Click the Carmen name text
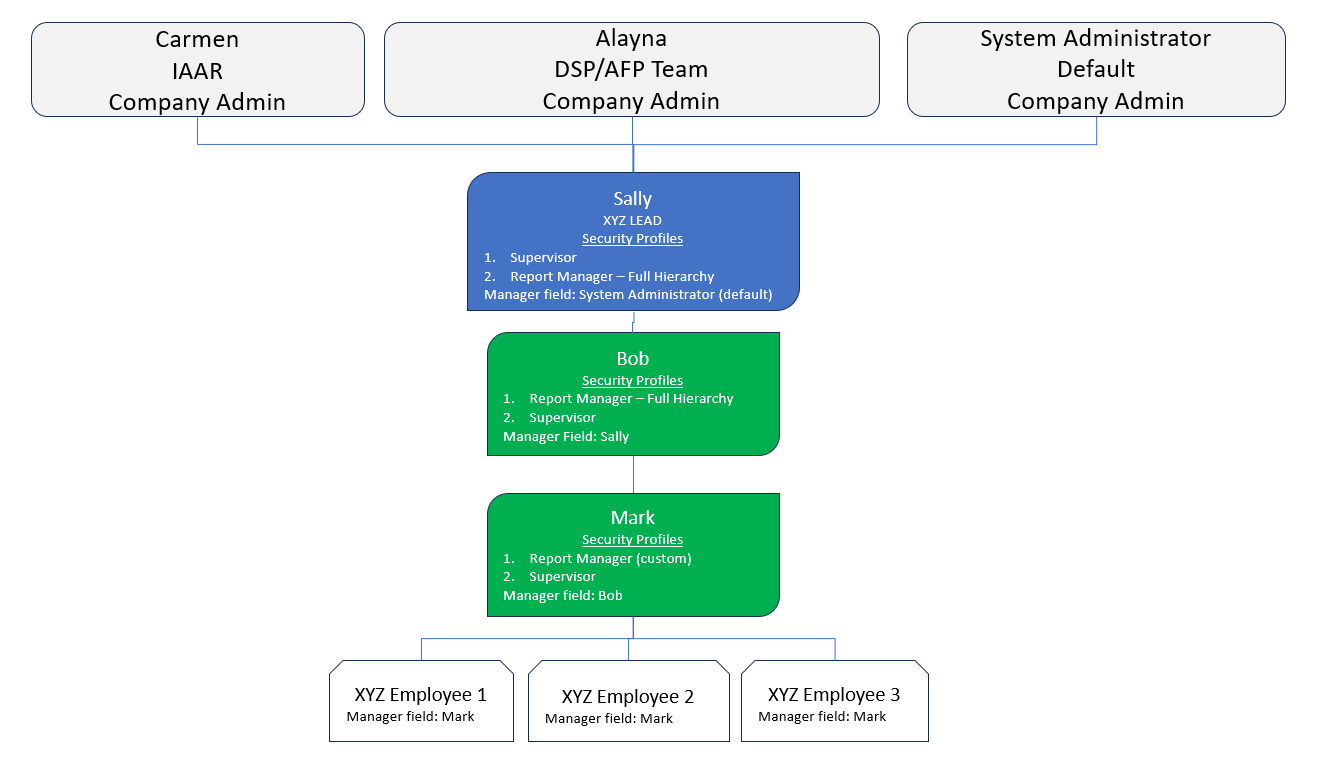The width and height of the screenshot is (1318, 763). pyautogui.click(x=197, y=39)
